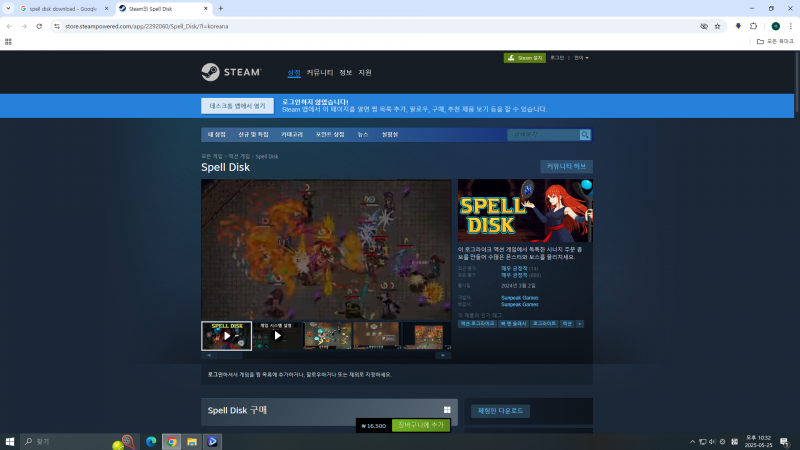
Task: Select the fourth screenshot thumbnail
Action: point(378,336)
